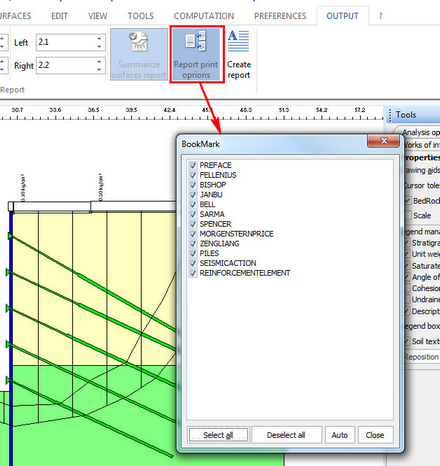The image size is (440, 466).
Task: Open the help question mark tab
Action: pos(380,16)
